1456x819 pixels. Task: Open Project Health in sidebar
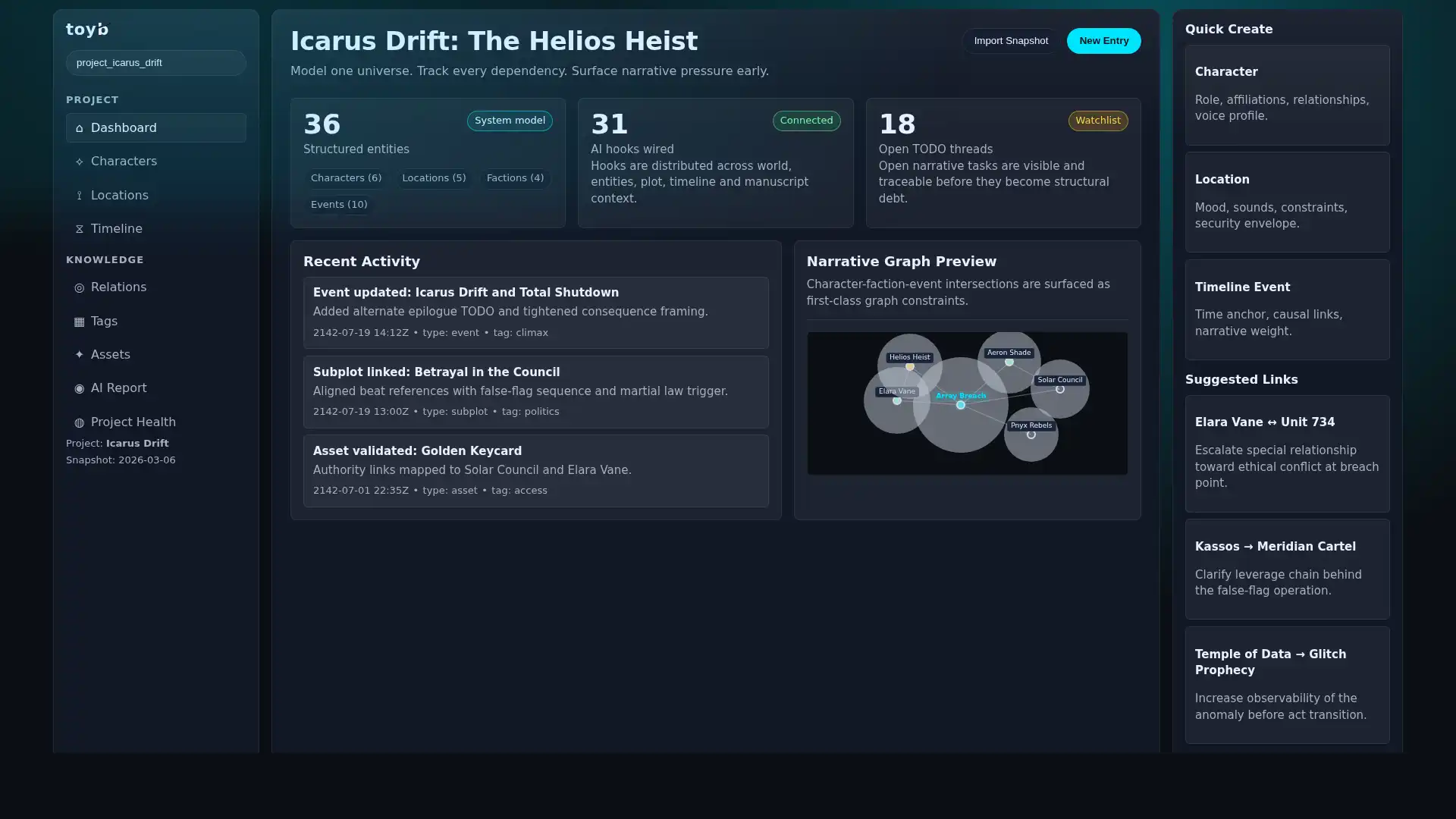[x=133, y=422]
